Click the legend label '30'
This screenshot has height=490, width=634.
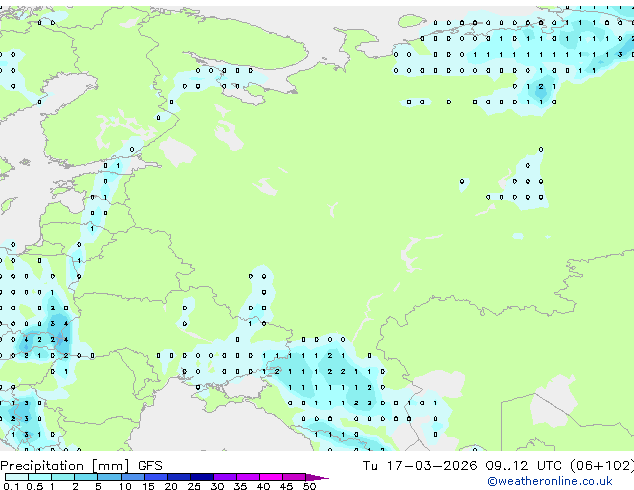217,486
